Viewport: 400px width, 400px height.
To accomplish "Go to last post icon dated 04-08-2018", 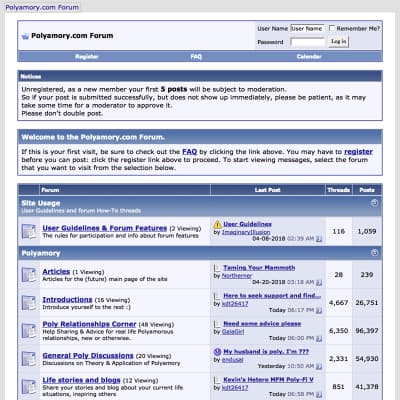I will 319,239.
